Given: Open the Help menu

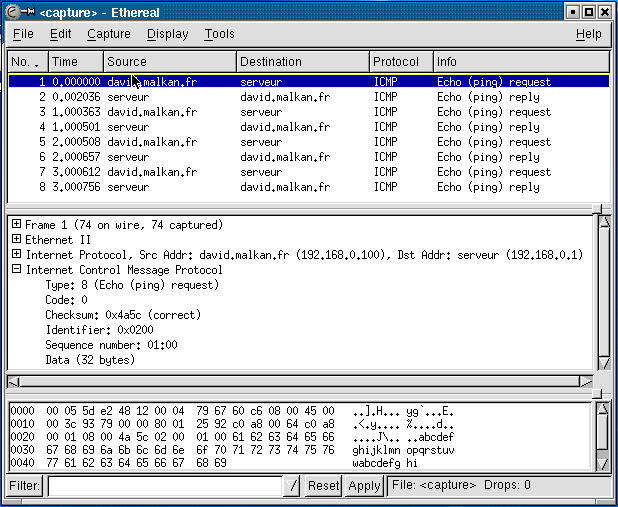Looking at the screenshot, I should 588,34.
